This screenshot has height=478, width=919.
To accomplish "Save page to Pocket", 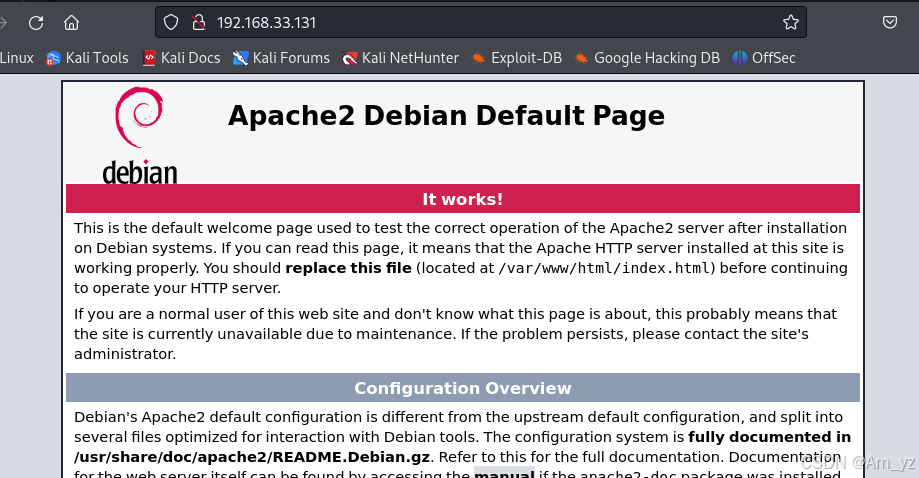I will [x=890, y=22].
